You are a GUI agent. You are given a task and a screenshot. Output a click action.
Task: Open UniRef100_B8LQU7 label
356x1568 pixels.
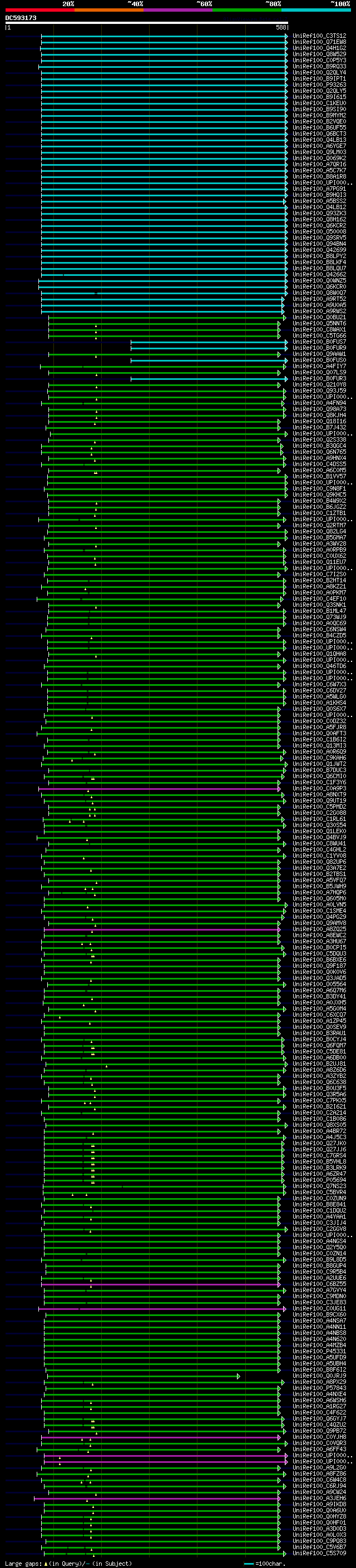click(319, 268)
